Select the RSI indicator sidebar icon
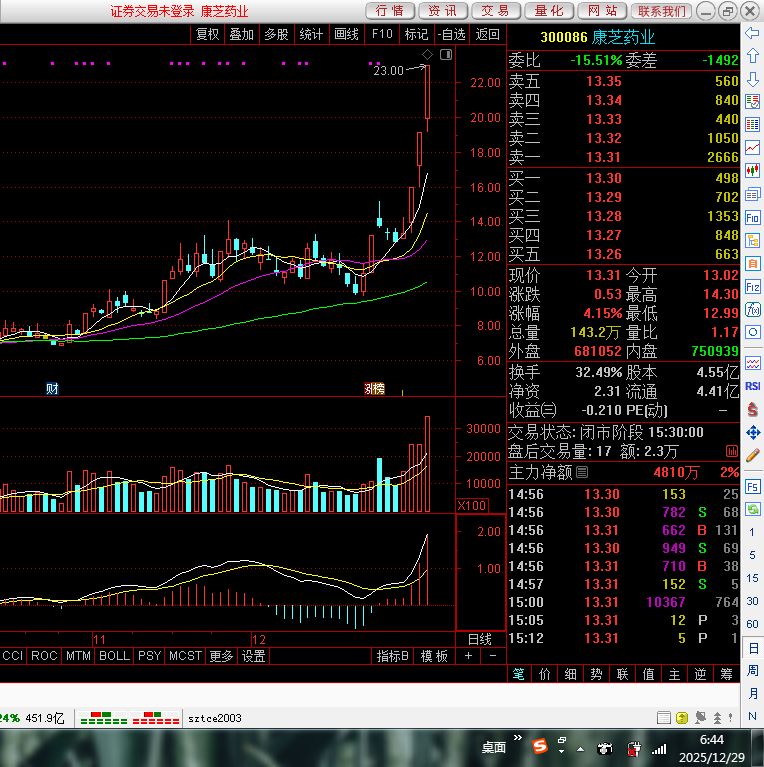The width and height of the screenshot is (764, 767). (x=752, y=386)
